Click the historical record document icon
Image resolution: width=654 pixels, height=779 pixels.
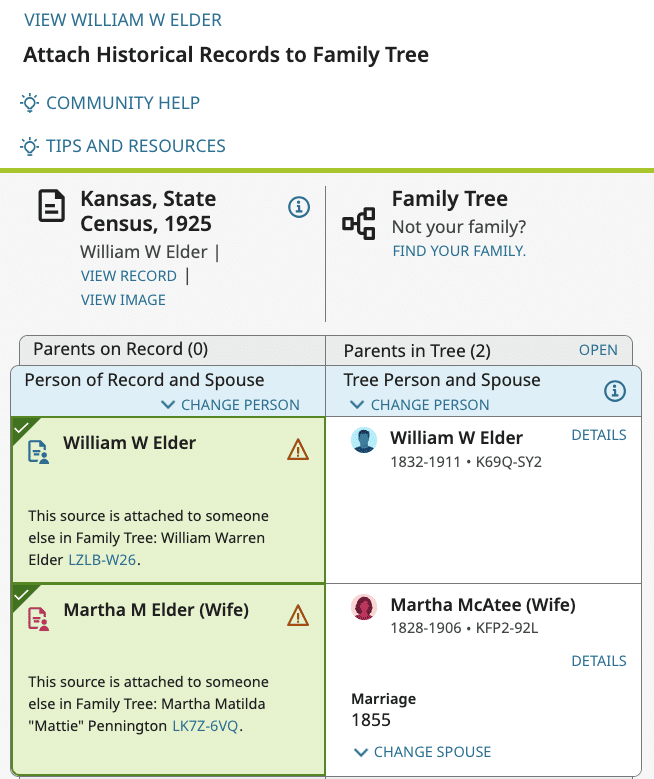50,209
